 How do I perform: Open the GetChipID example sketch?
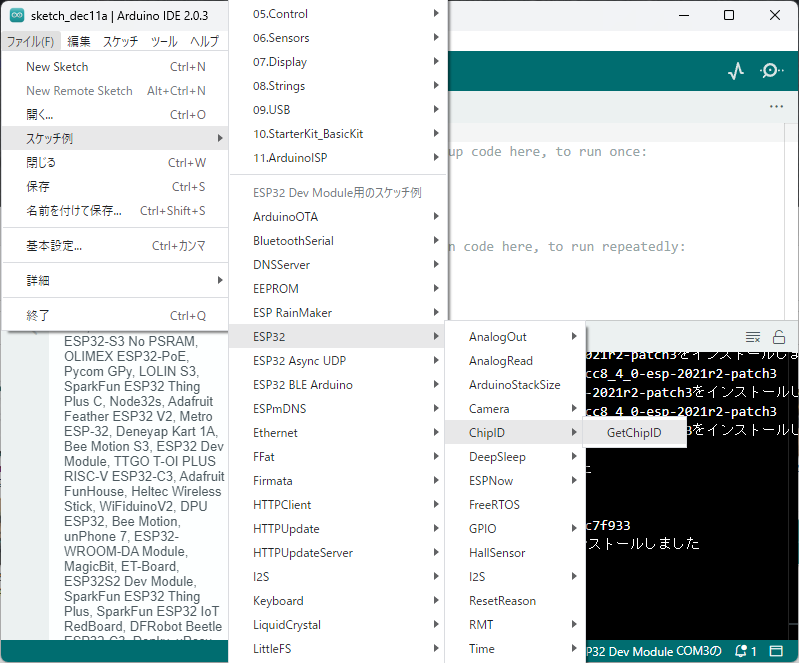click(x=635, y=433)
